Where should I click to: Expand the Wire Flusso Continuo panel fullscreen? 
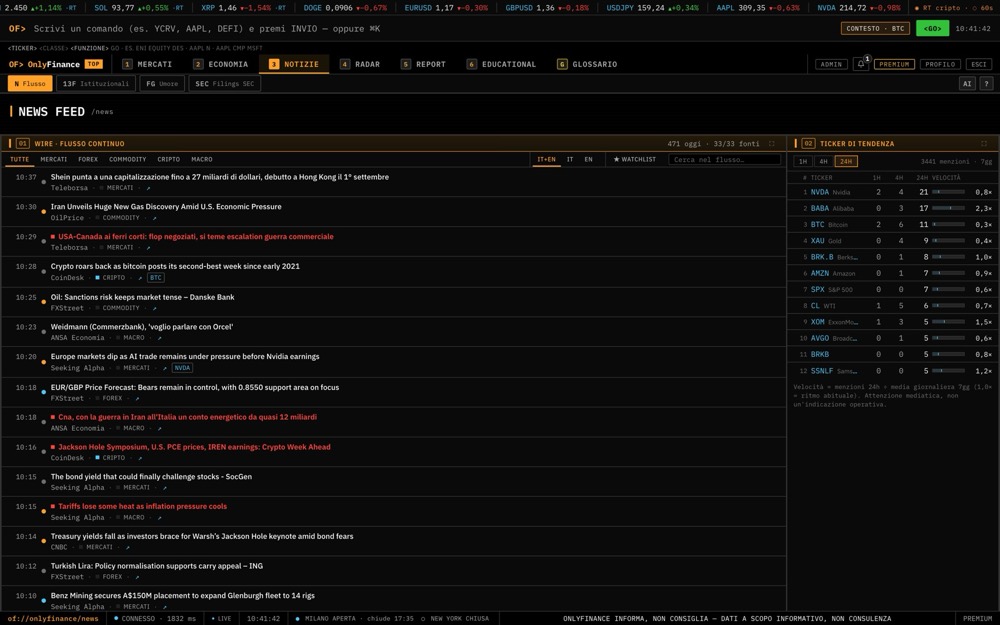tap(772, 143)
